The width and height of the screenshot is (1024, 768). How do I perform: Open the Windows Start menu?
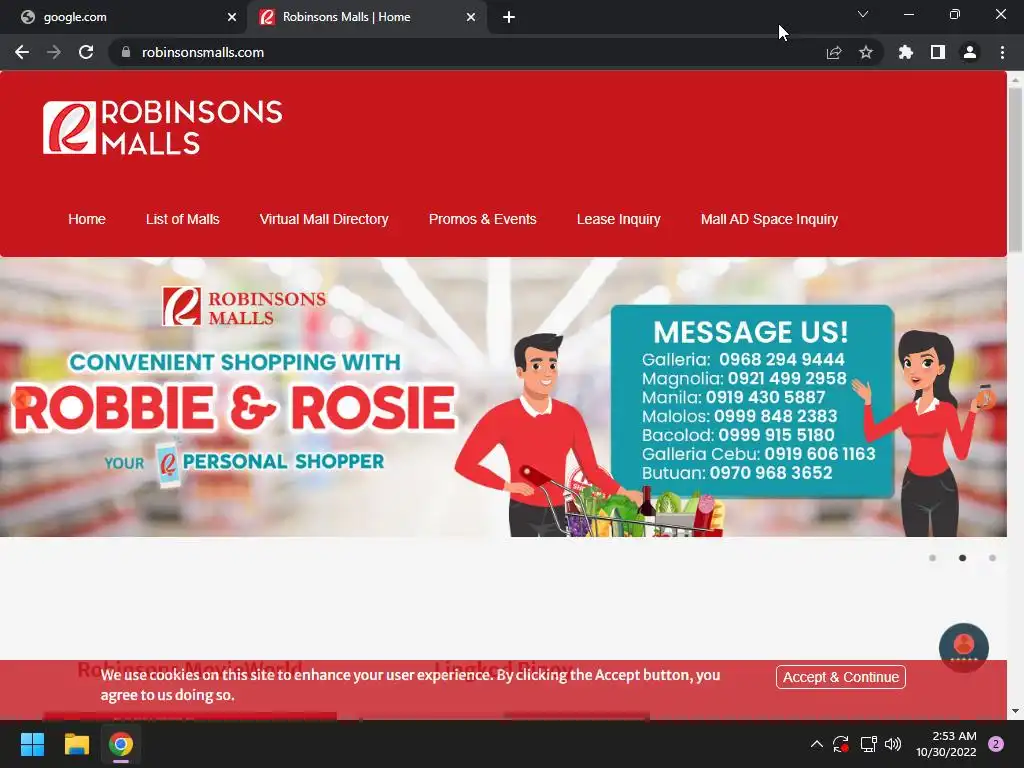[x=32, y=744]
